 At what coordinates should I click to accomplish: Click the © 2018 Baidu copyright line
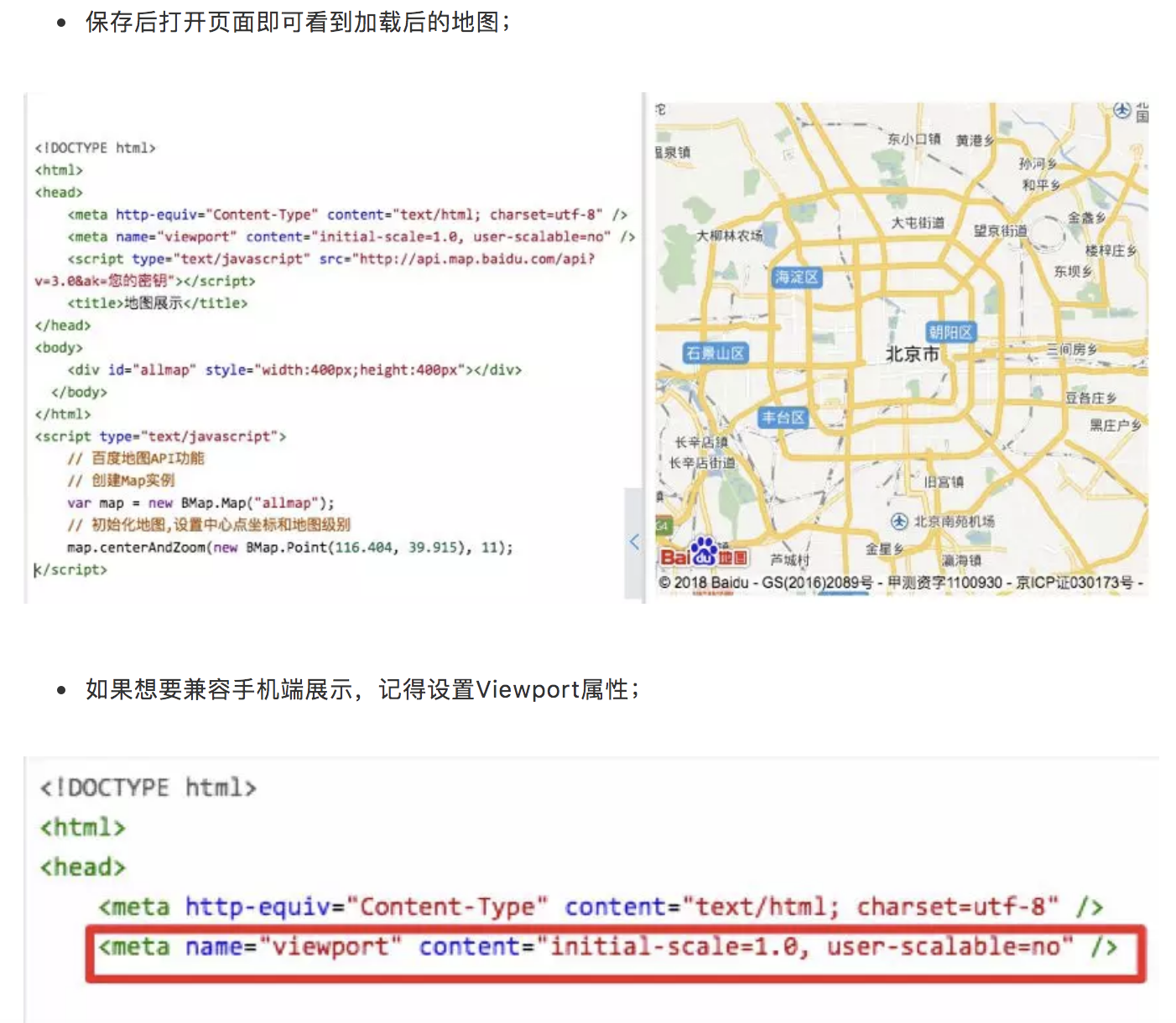[901, 583]
